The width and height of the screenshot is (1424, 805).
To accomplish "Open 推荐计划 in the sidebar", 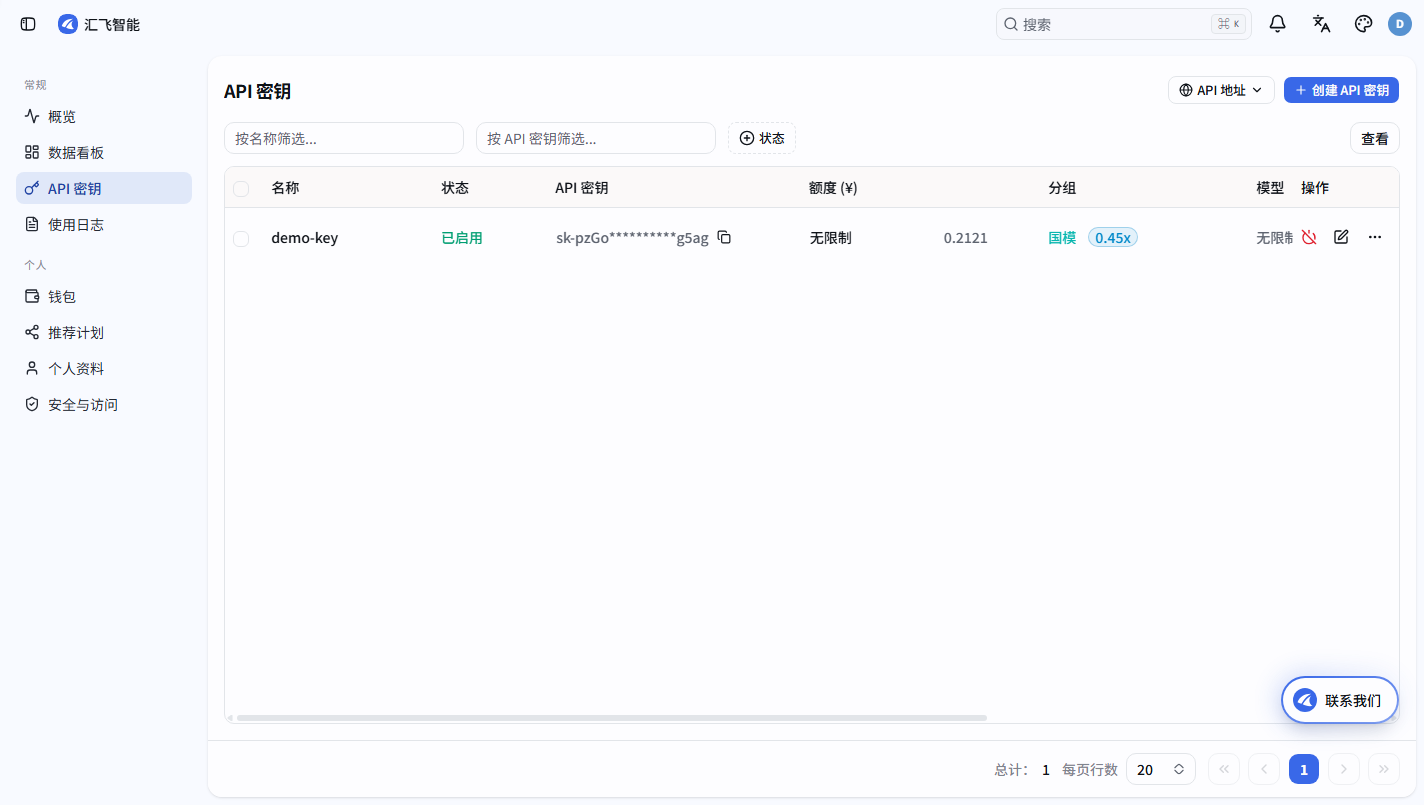I will [x=104, y=332].
